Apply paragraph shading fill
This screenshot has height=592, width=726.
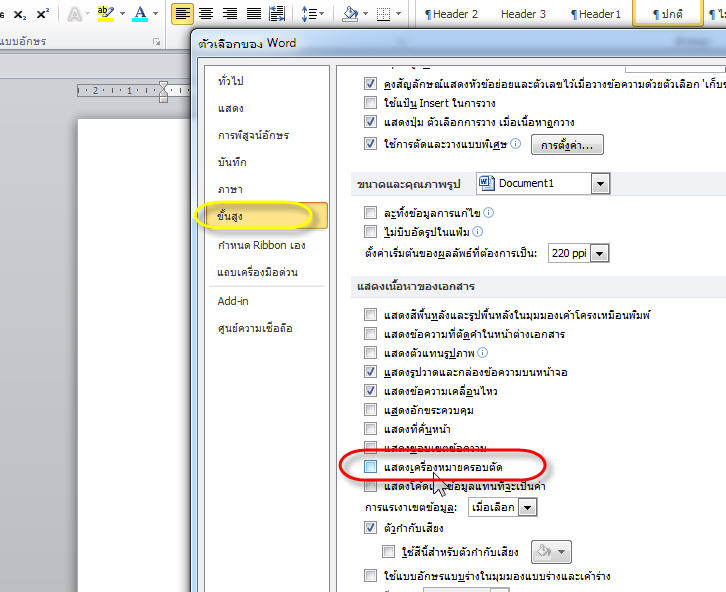click(x=350, y=14)
